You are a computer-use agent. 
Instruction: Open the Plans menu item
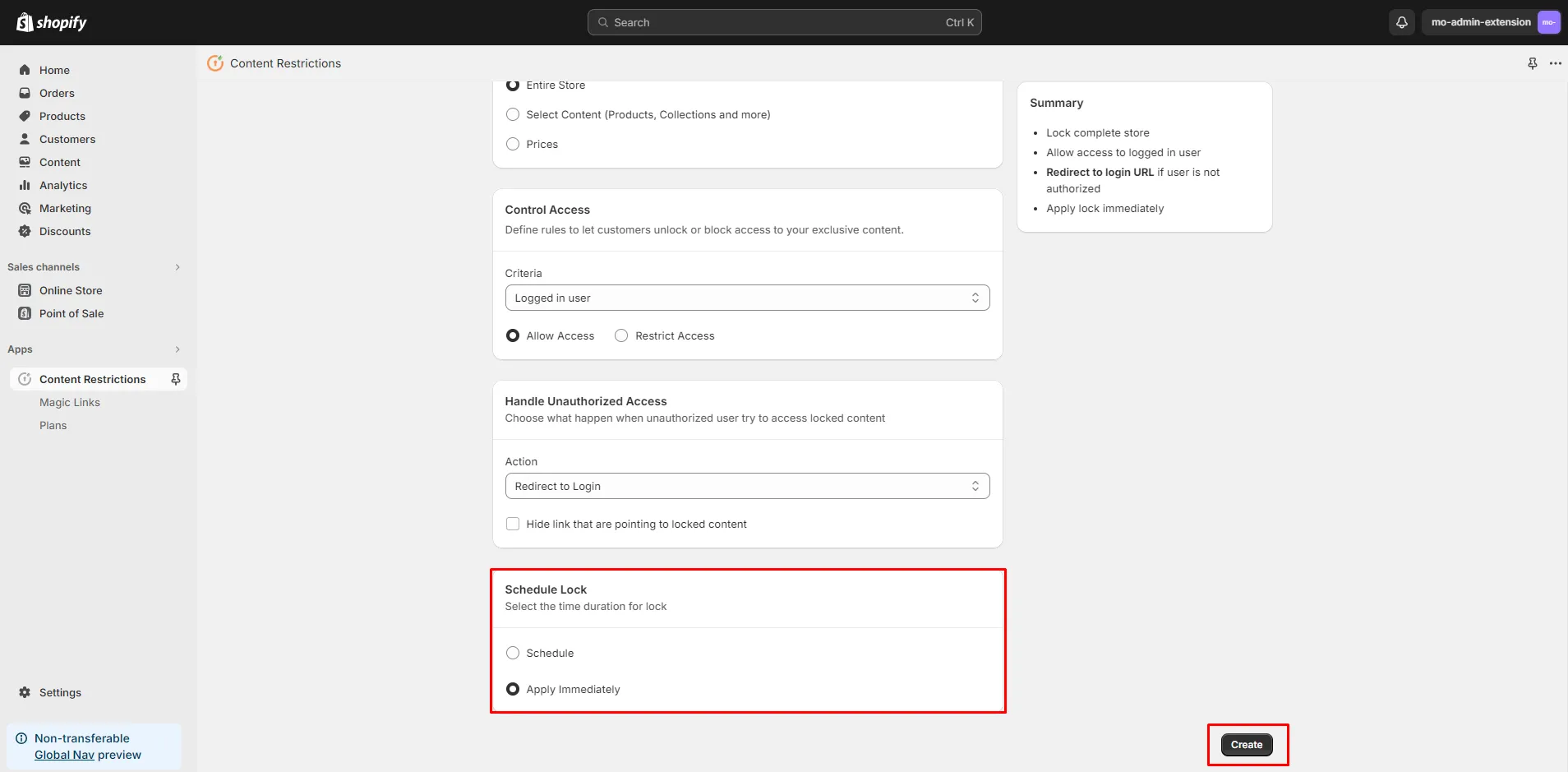click(x=53, y=425)
